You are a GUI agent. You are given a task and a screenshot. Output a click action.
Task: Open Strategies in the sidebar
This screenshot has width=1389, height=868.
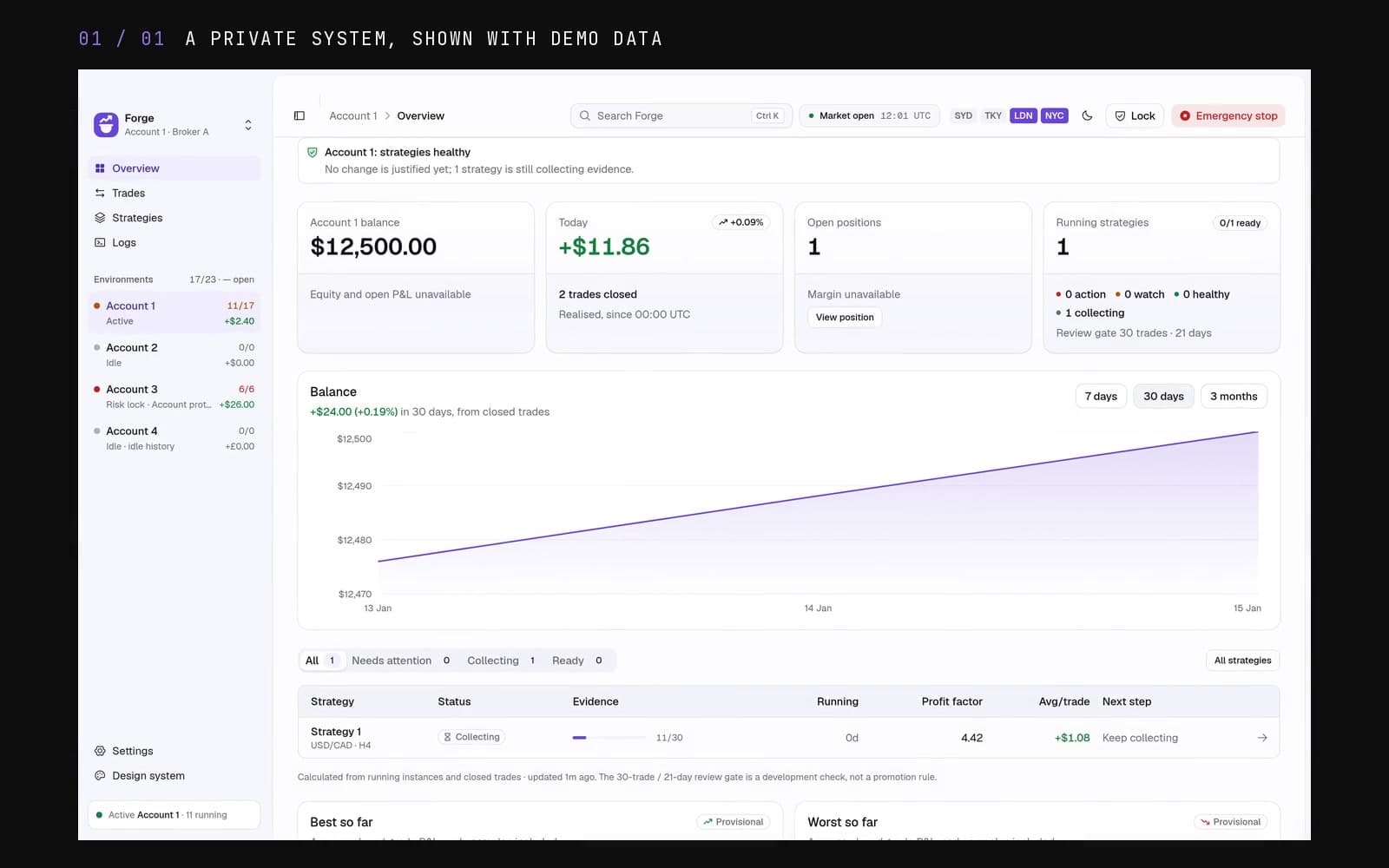pos(174,218)
